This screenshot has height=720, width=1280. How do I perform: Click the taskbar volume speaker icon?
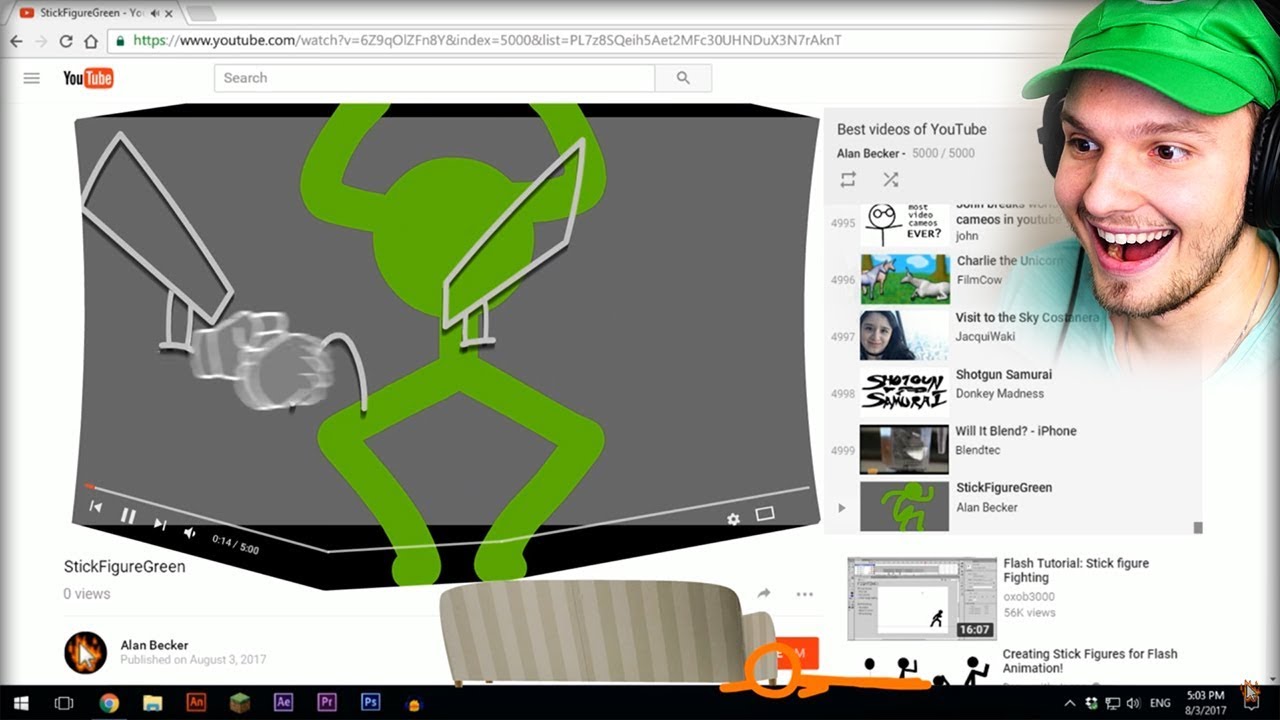pyautogui.click(x=1133, y=704)
